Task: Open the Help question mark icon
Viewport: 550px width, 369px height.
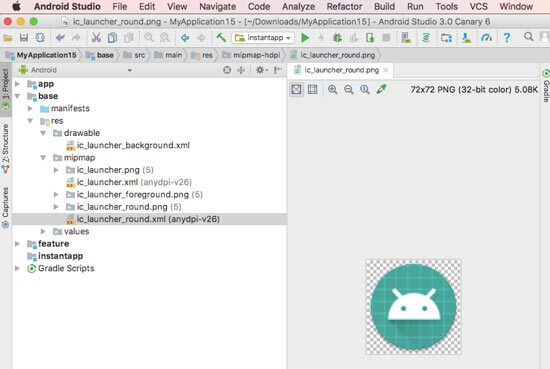Action: click(x=507, y=38)
